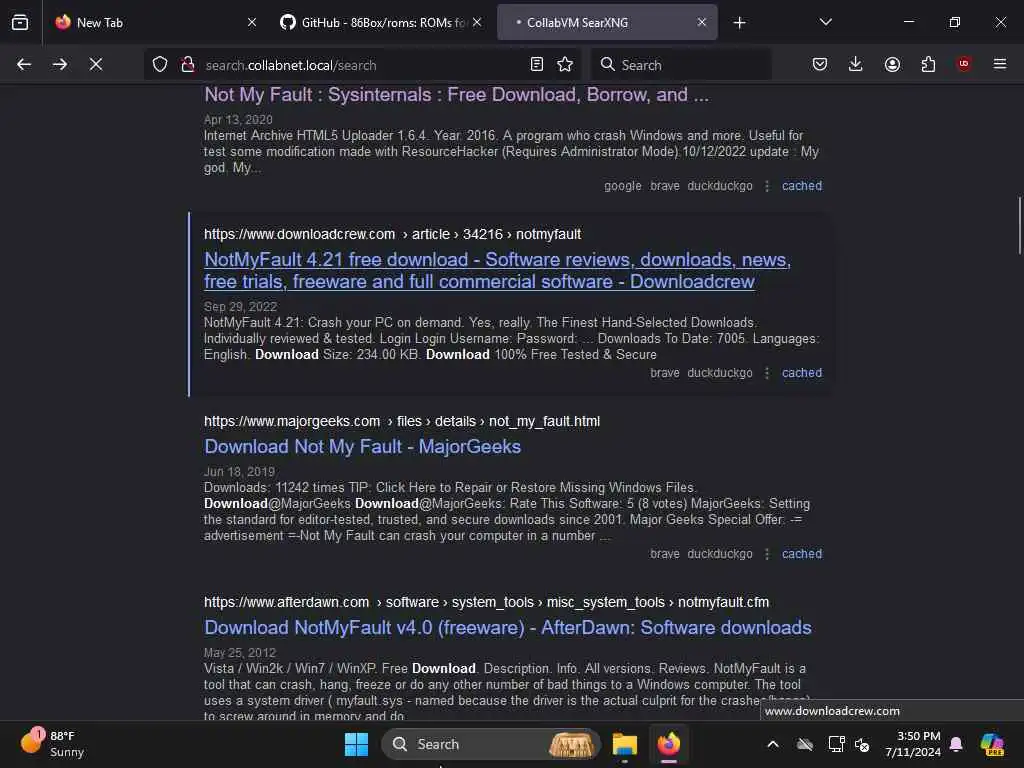1024x768 pixels.
Task: Open cached version of MajorGeeks result
Action: 802,554
